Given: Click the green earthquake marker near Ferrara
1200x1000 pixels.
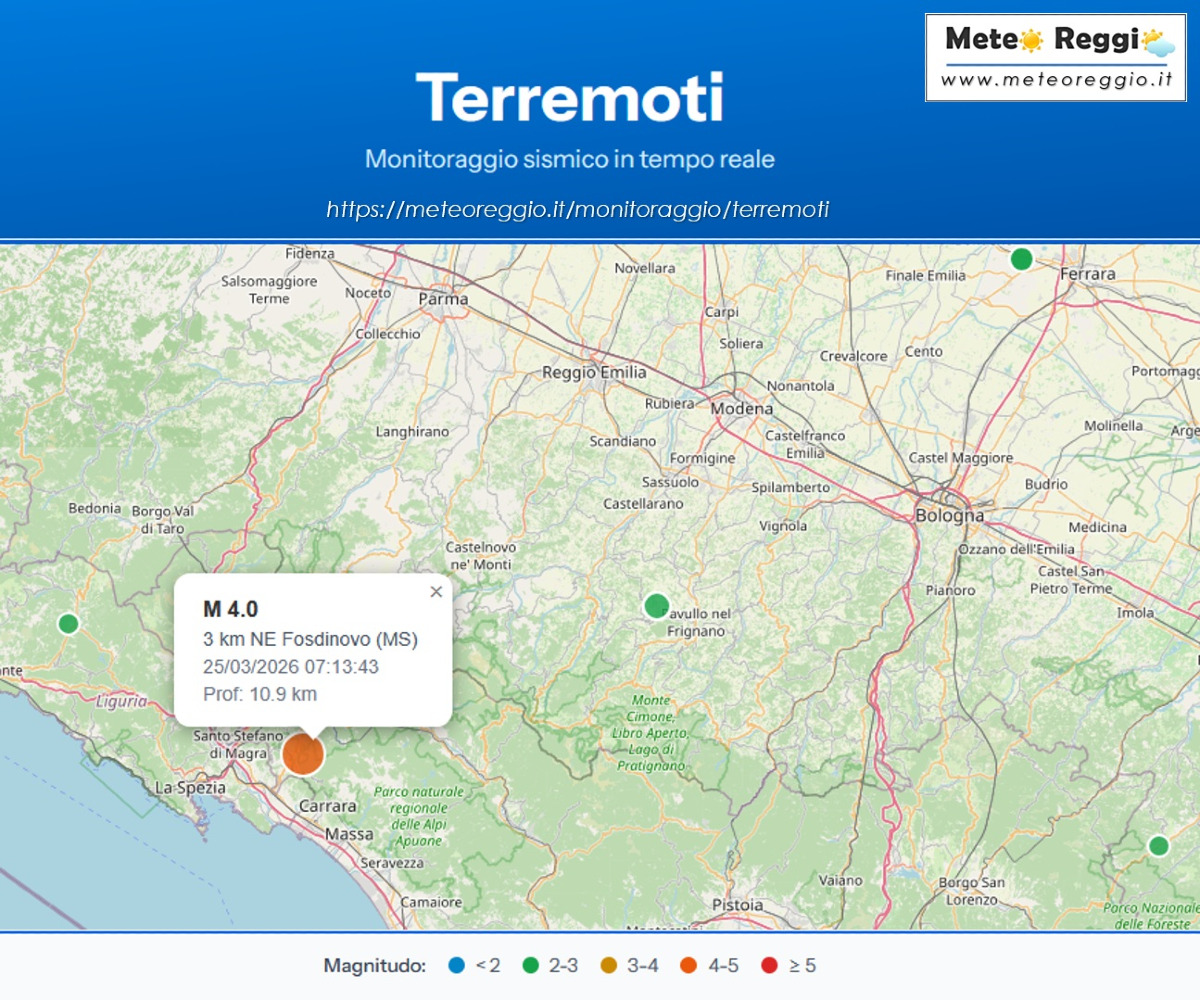Looking at the screenshot, I should (x=1022, y=258).
